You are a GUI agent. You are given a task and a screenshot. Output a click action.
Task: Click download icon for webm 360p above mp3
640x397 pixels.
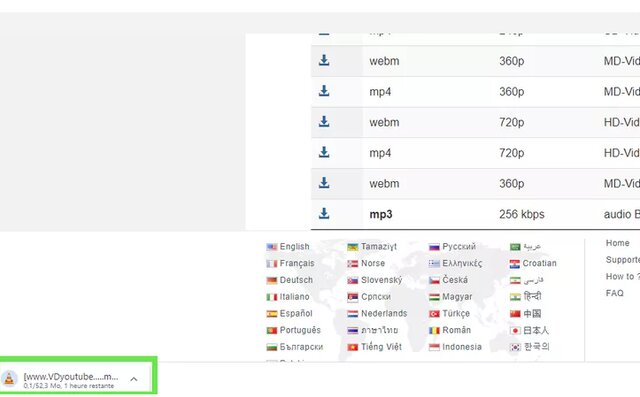(324, 183)
